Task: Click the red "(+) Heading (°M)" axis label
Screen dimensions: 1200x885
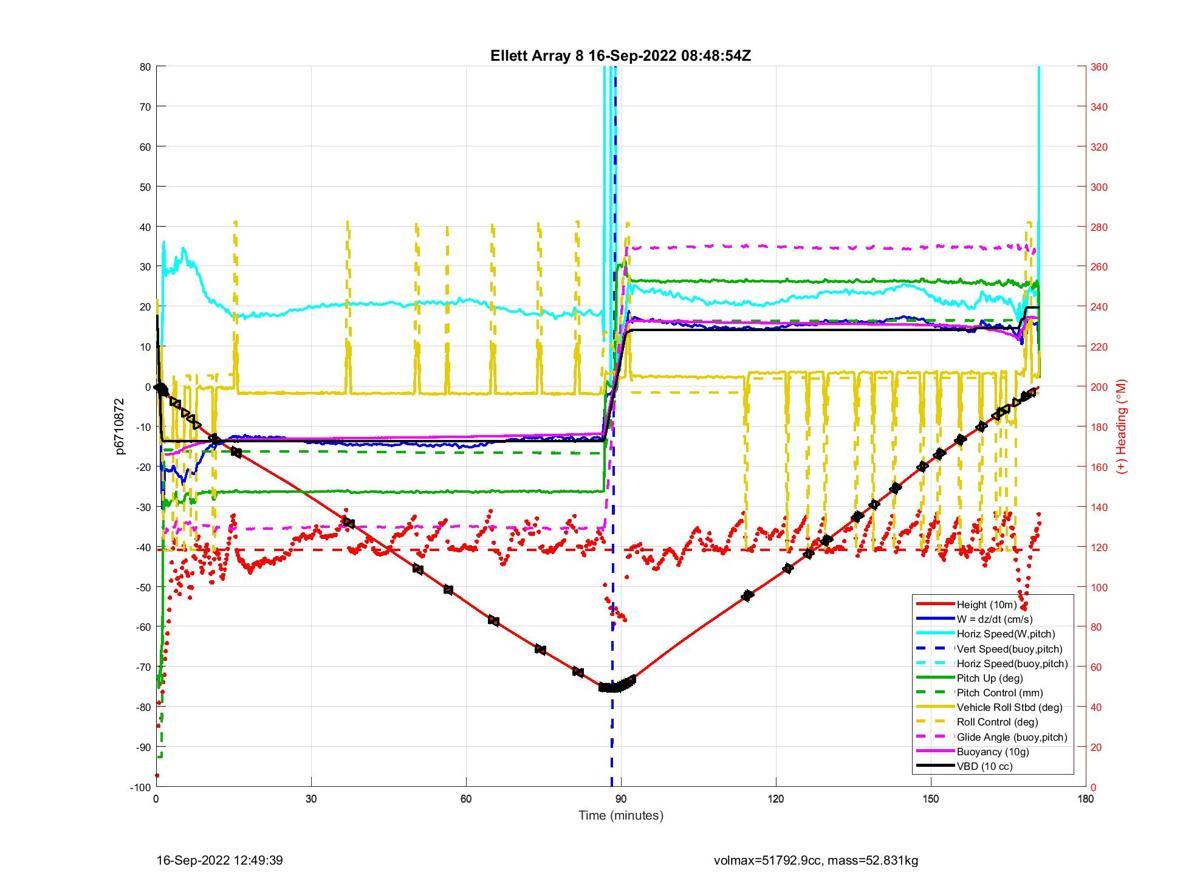Action: 1122,427
